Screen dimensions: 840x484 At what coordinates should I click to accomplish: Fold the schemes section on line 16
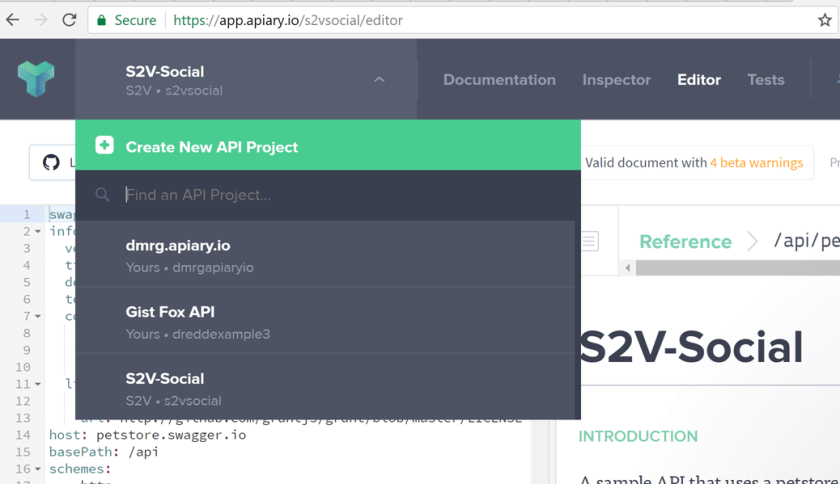pyautogui.click(x=38, y=468)
